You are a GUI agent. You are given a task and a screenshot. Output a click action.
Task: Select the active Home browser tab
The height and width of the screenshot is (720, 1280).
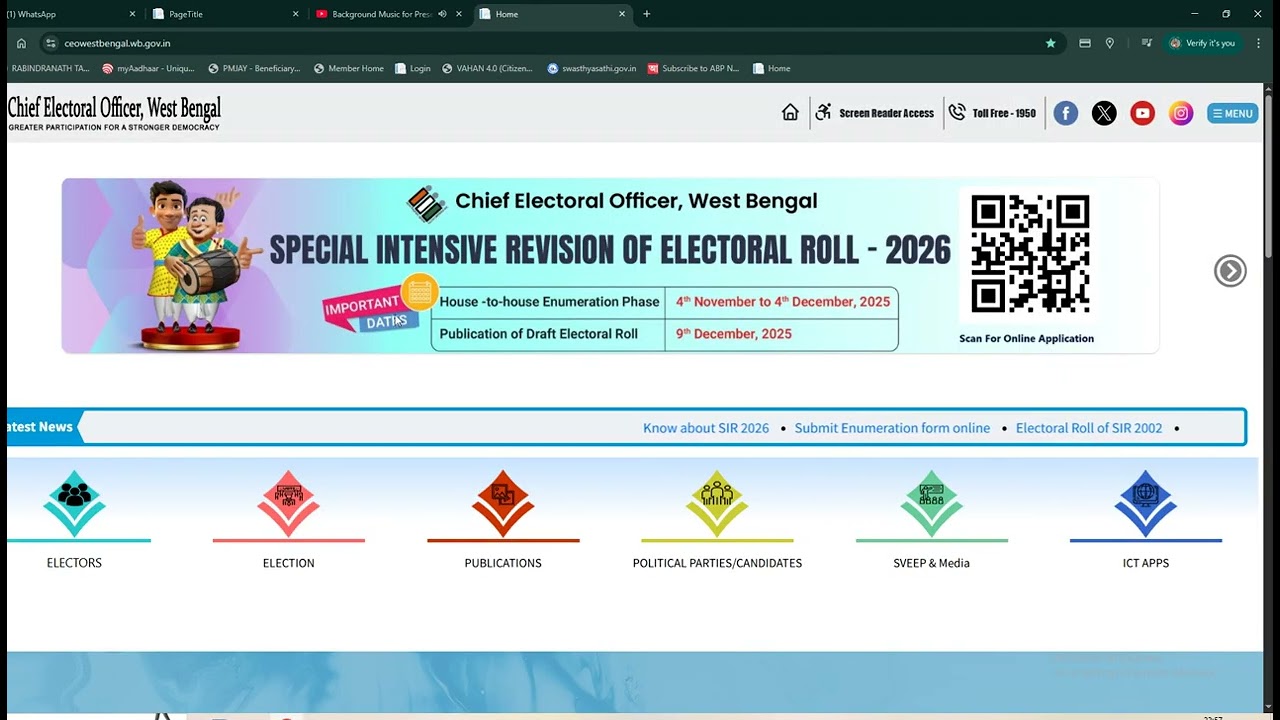pos(552,14)
